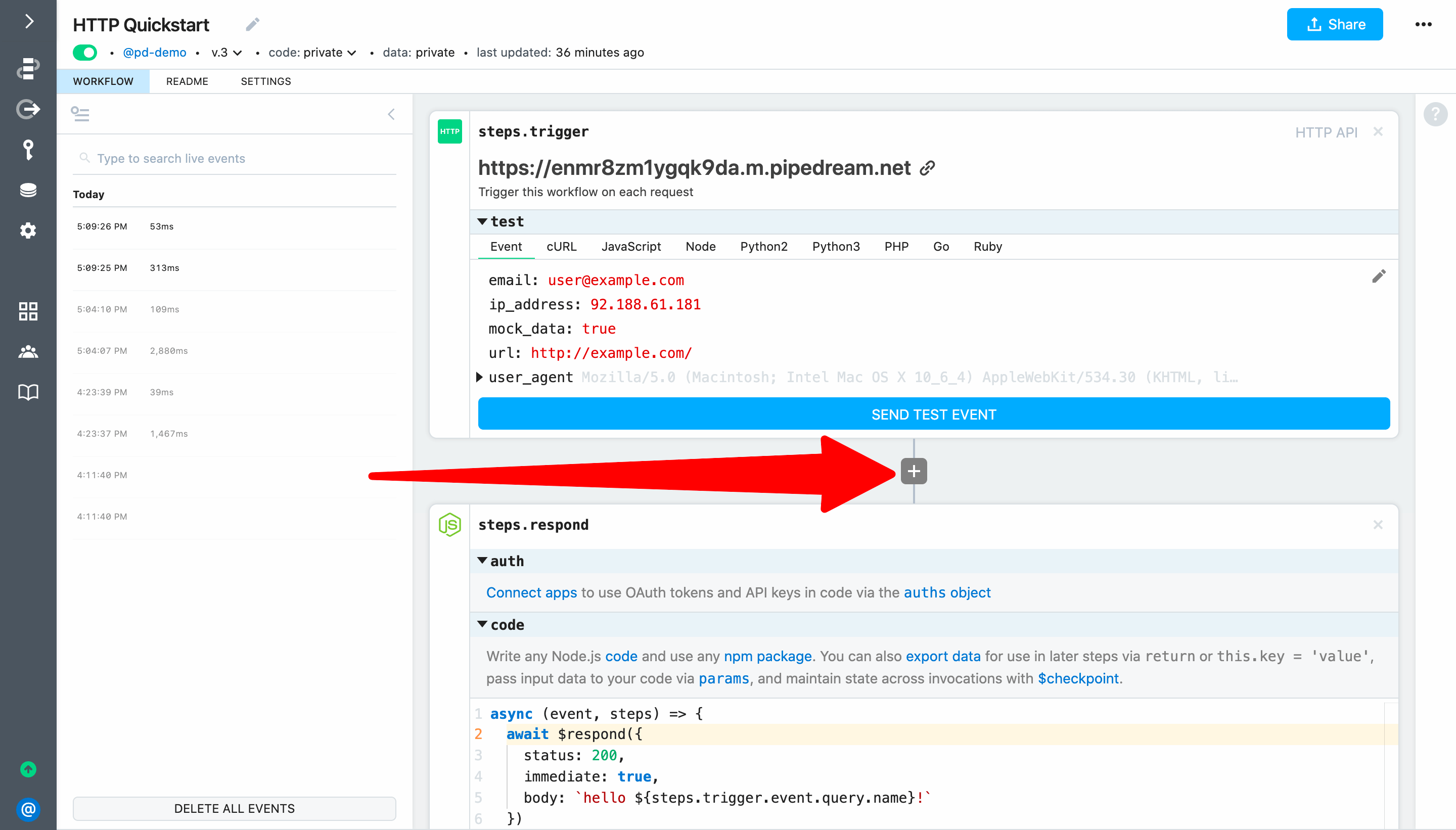Image resolution: width=1456 pixels, height=830 pixels.
Task: Select the cURL tab in test section
Action: 562,246
